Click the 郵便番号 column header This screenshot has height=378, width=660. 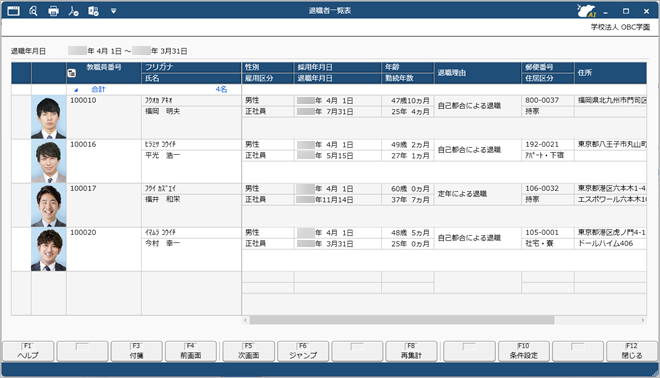(x=548, y=67)
